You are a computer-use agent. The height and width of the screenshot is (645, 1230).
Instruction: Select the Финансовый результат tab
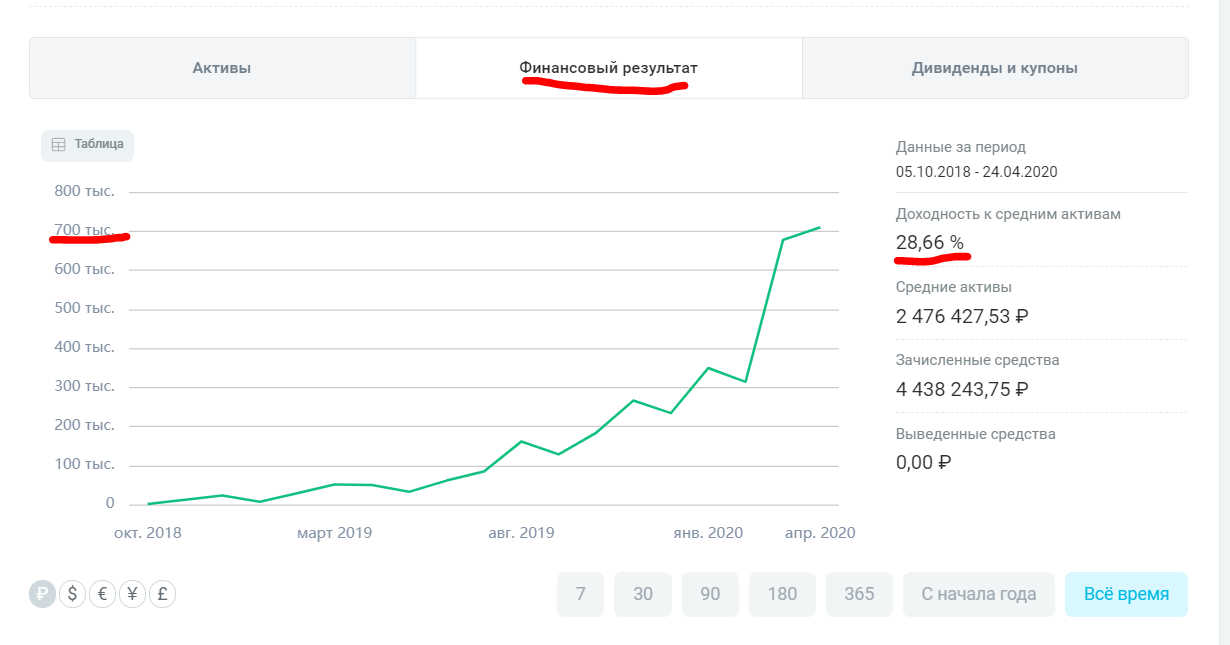click(x=608, y=68)
